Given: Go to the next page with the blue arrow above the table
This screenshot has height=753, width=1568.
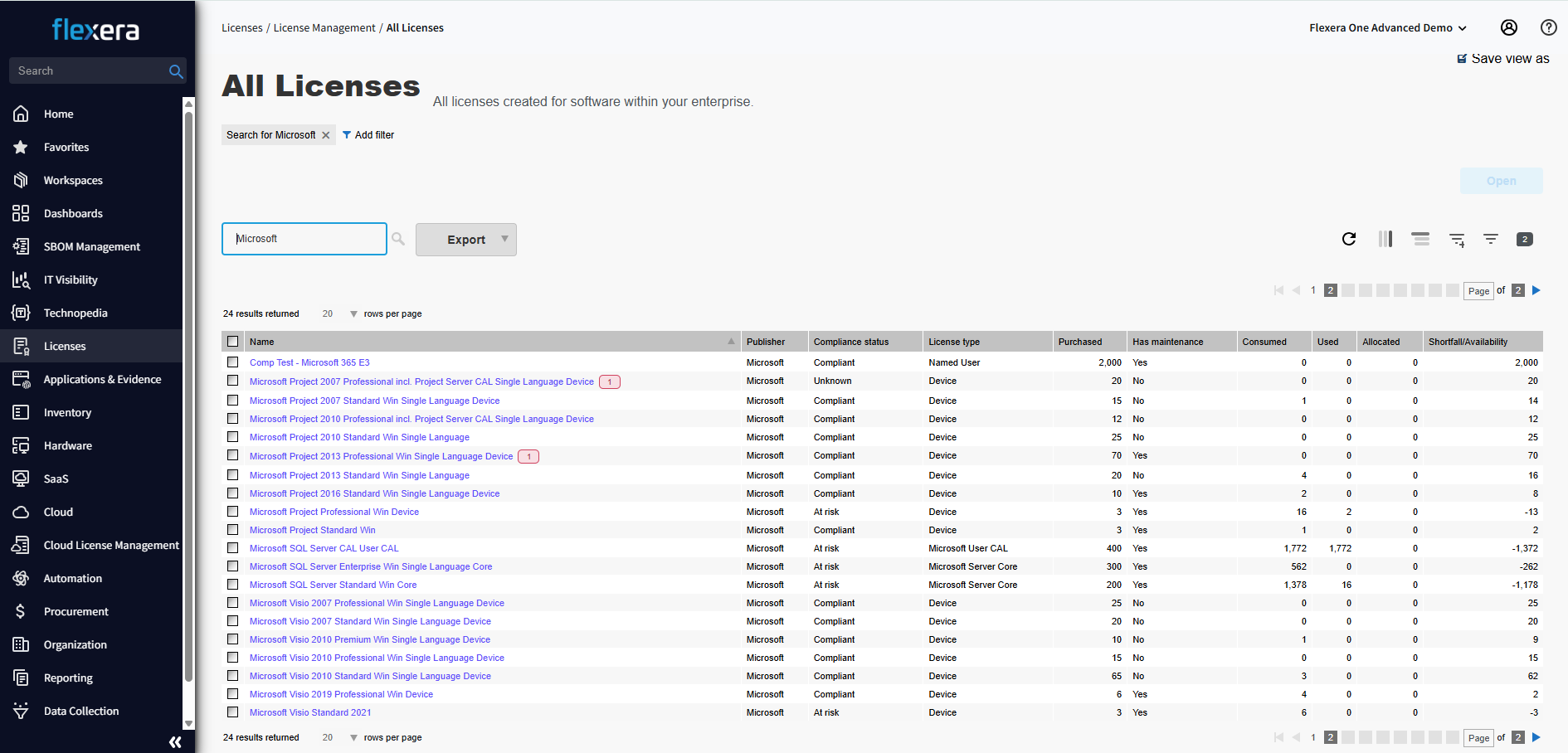Looking at the screenshot, I should click(1536, 290).
